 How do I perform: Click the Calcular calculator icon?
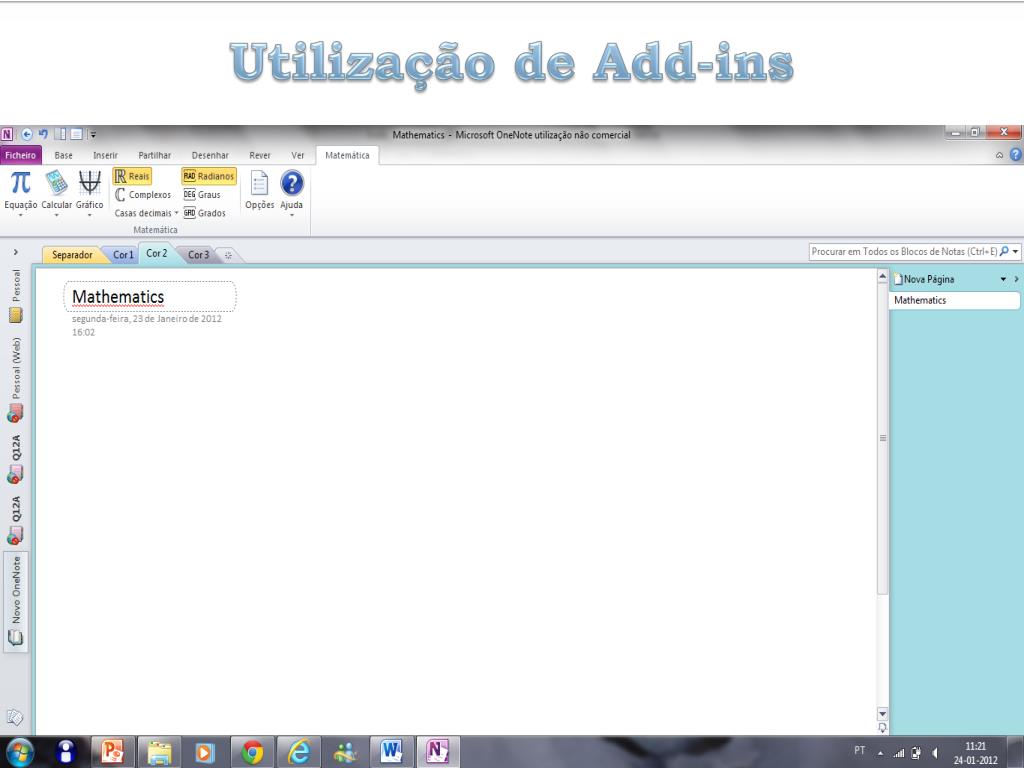point(56,183)
